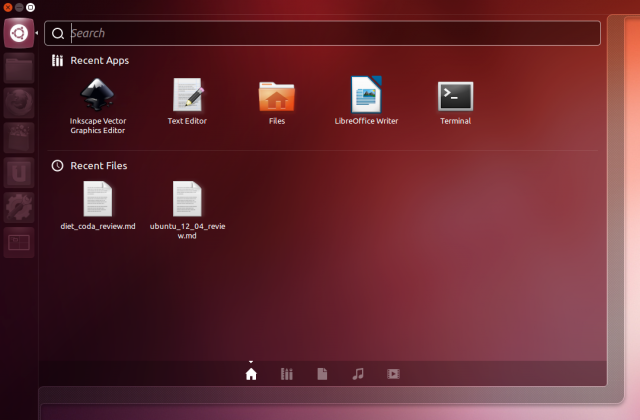Open the Workspace Switcher in launcher

[x=19, y=243]
